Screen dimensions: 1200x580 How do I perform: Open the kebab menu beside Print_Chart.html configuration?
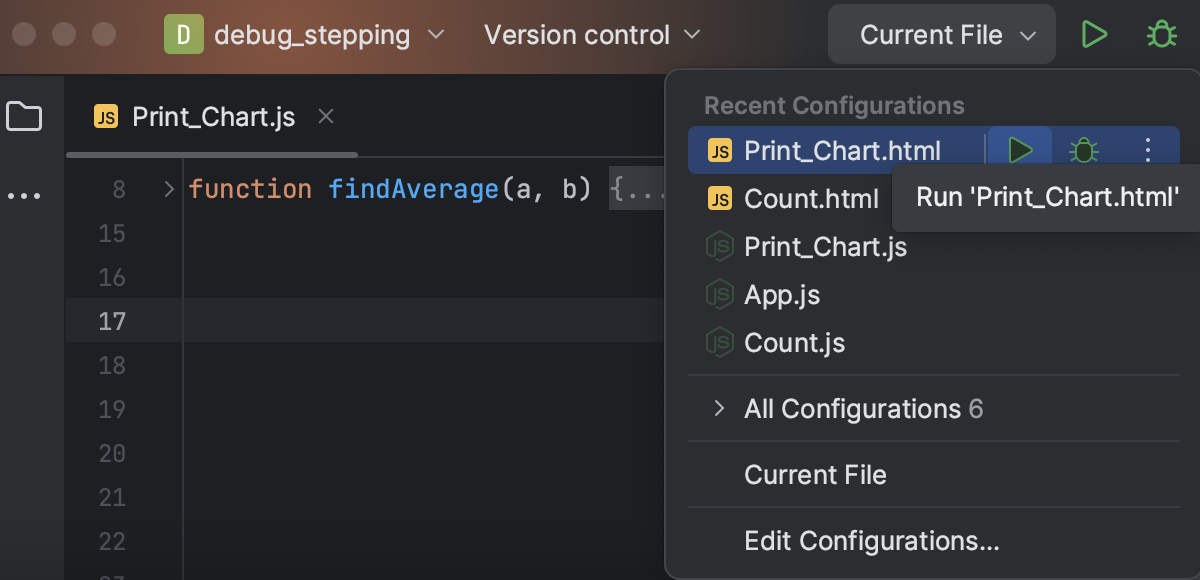pyautogui.click(x=1147, y=150)
